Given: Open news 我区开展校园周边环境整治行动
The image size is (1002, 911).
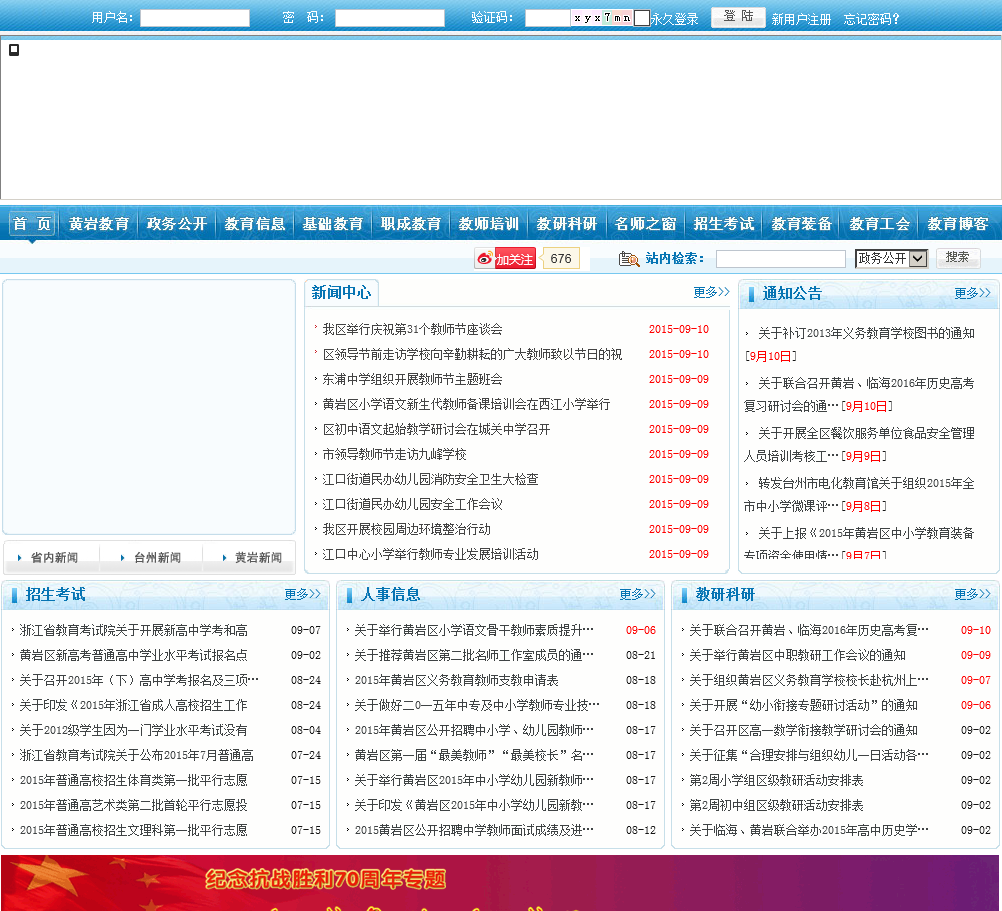Looking at the screenshot, I should click(406, 529).
